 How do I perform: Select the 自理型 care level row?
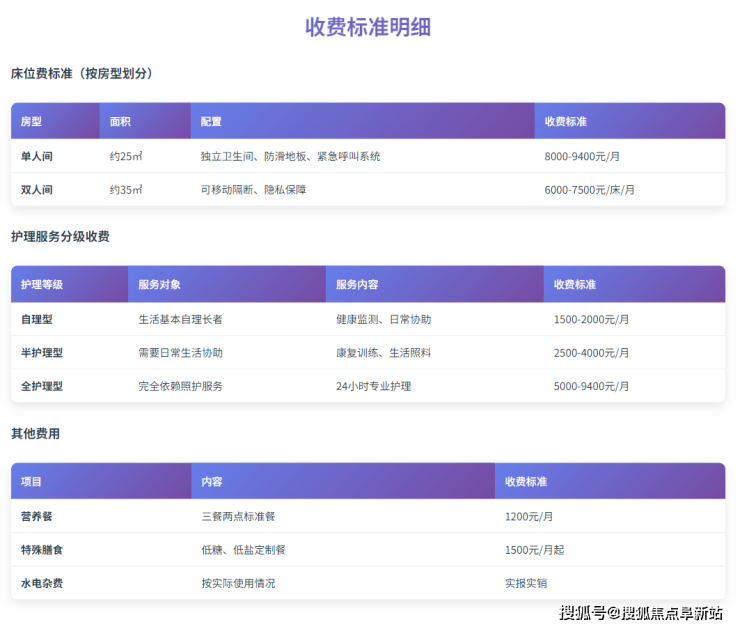(37, 319)
